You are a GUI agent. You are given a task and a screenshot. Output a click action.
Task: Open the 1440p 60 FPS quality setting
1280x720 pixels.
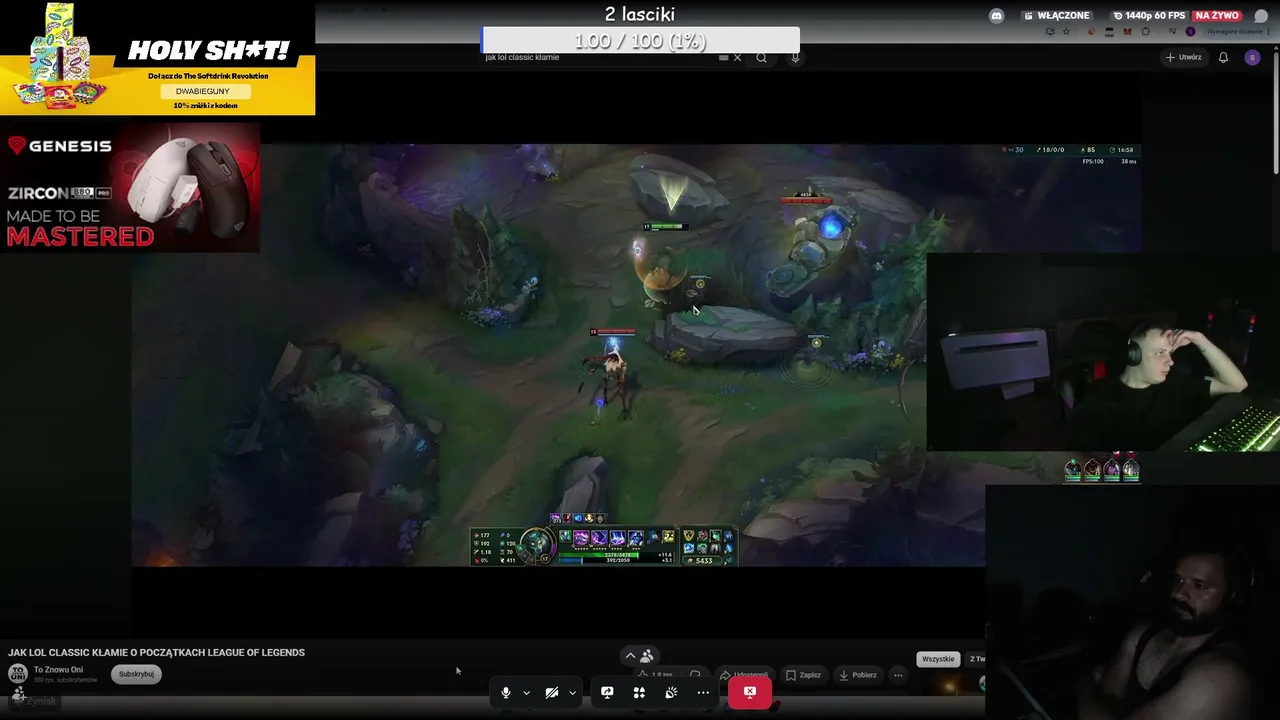coord(1149,16)
